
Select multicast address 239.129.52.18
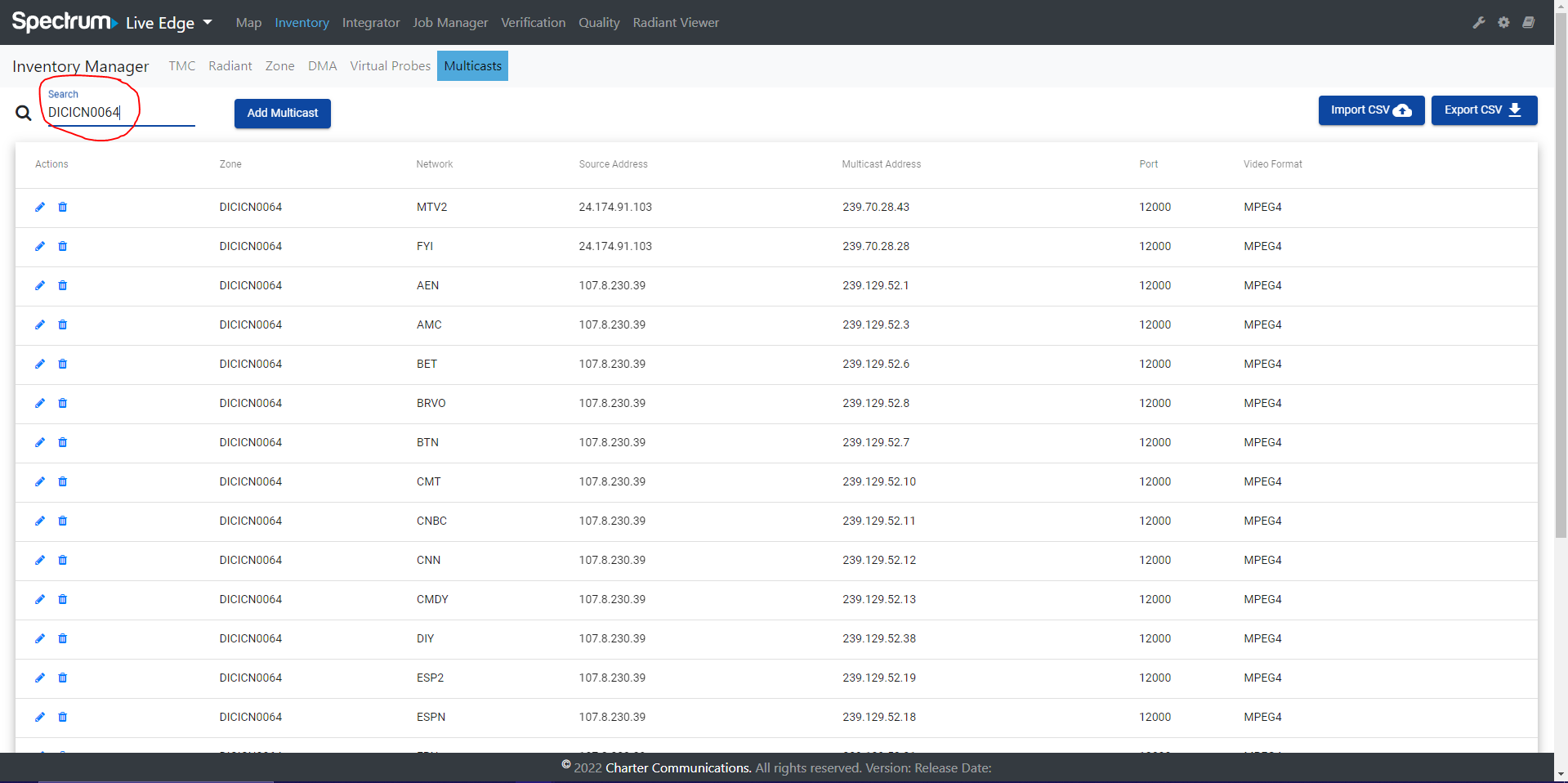(879, 717)
